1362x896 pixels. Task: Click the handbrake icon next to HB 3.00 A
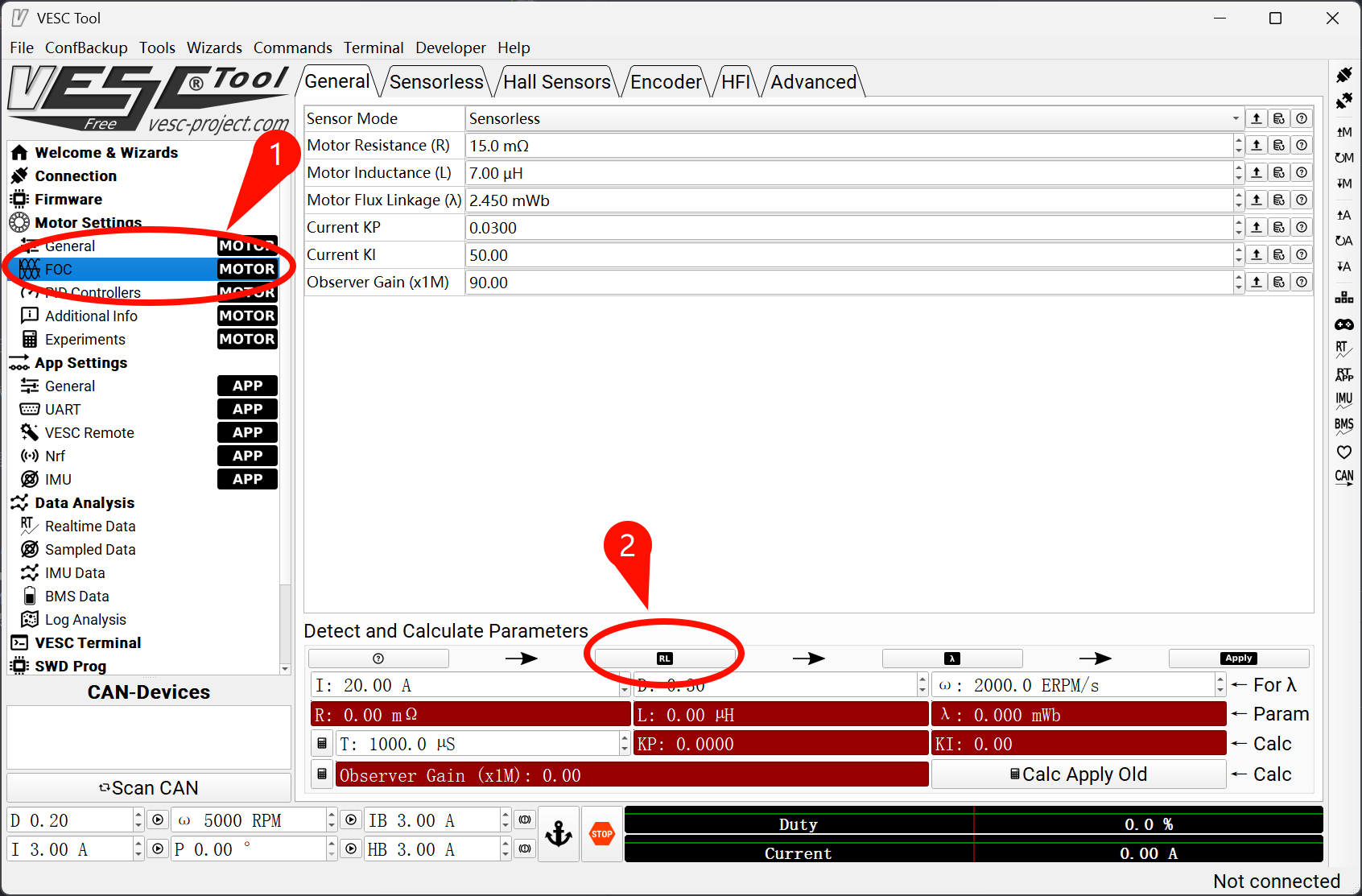pos(525,849)
